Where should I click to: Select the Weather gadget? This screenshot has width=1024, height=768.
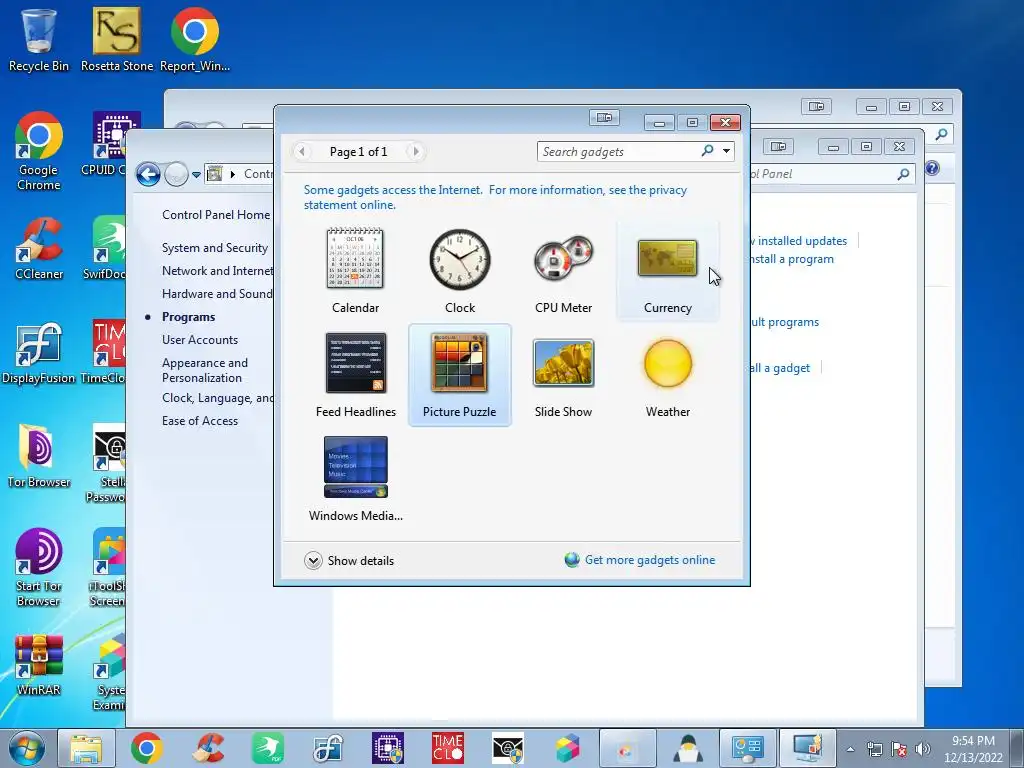pyautogui.click(x=667, y=375)
